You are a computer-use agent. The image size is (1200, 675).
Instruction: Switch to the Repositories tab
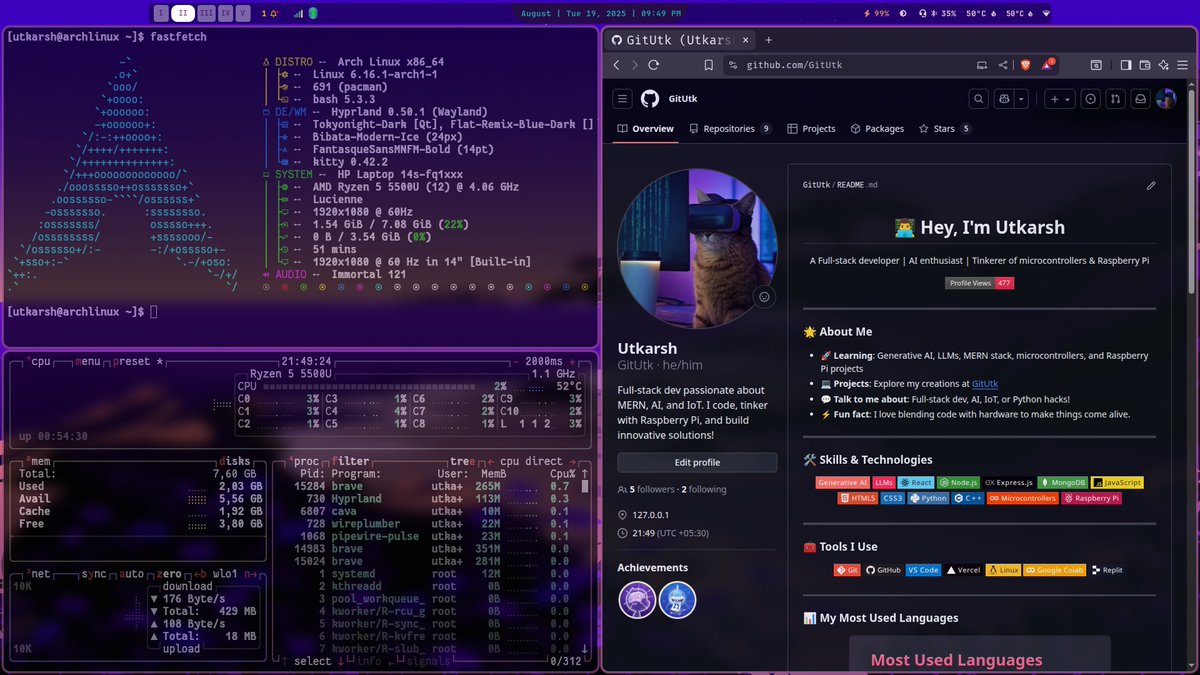click(x=729, y=129)
